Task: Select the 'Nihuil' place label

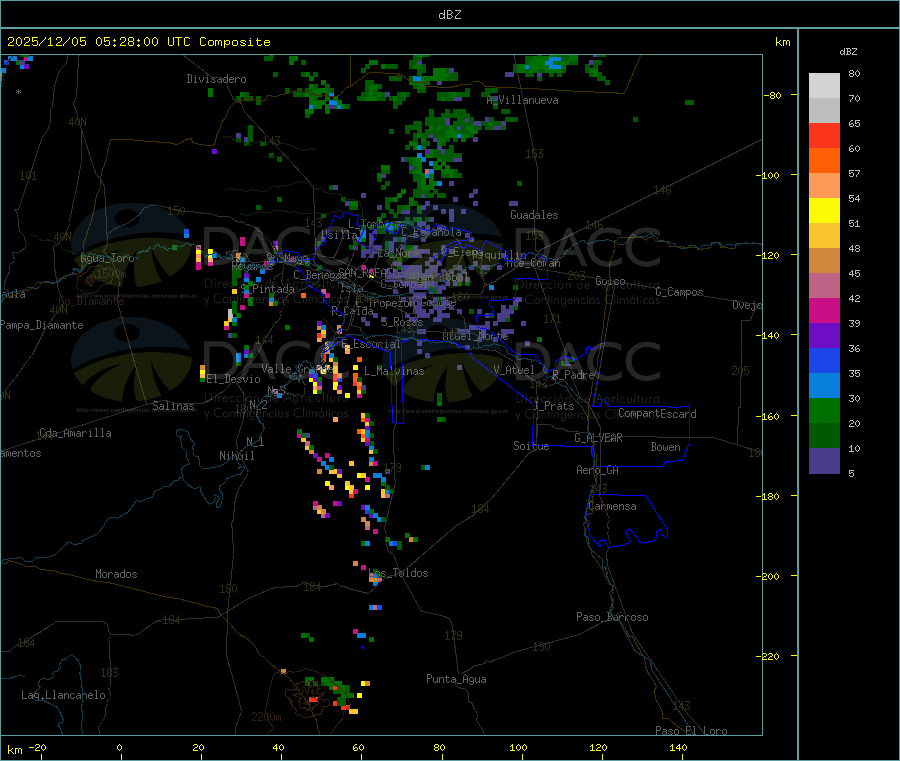Action: point(236,456)
